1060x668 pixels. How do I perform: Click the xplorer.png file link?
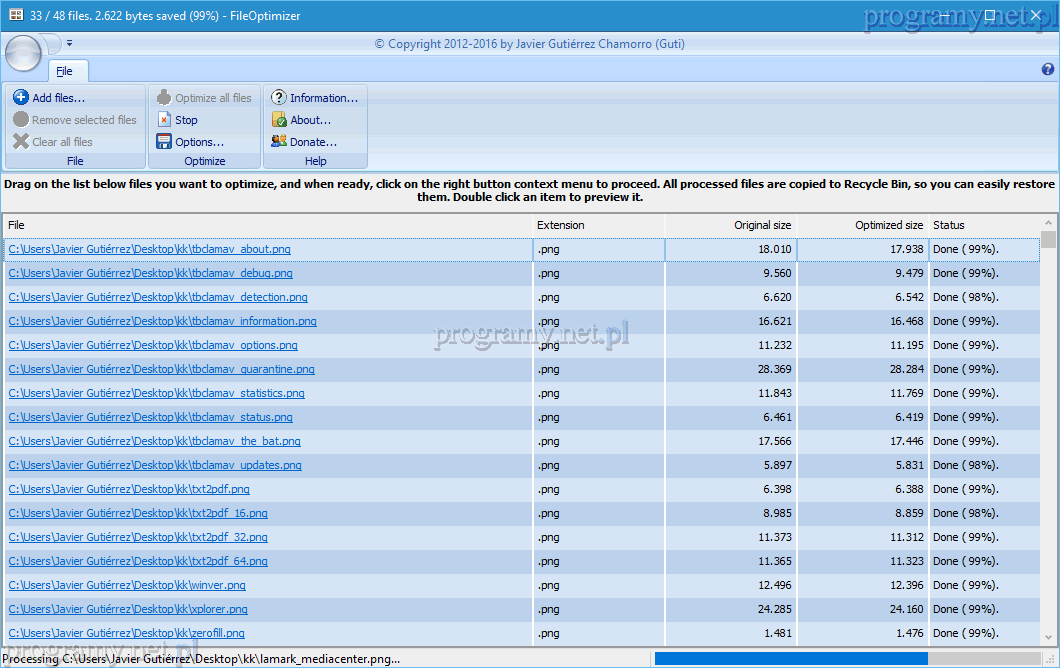pyautogui.click(x=128, y=609)
